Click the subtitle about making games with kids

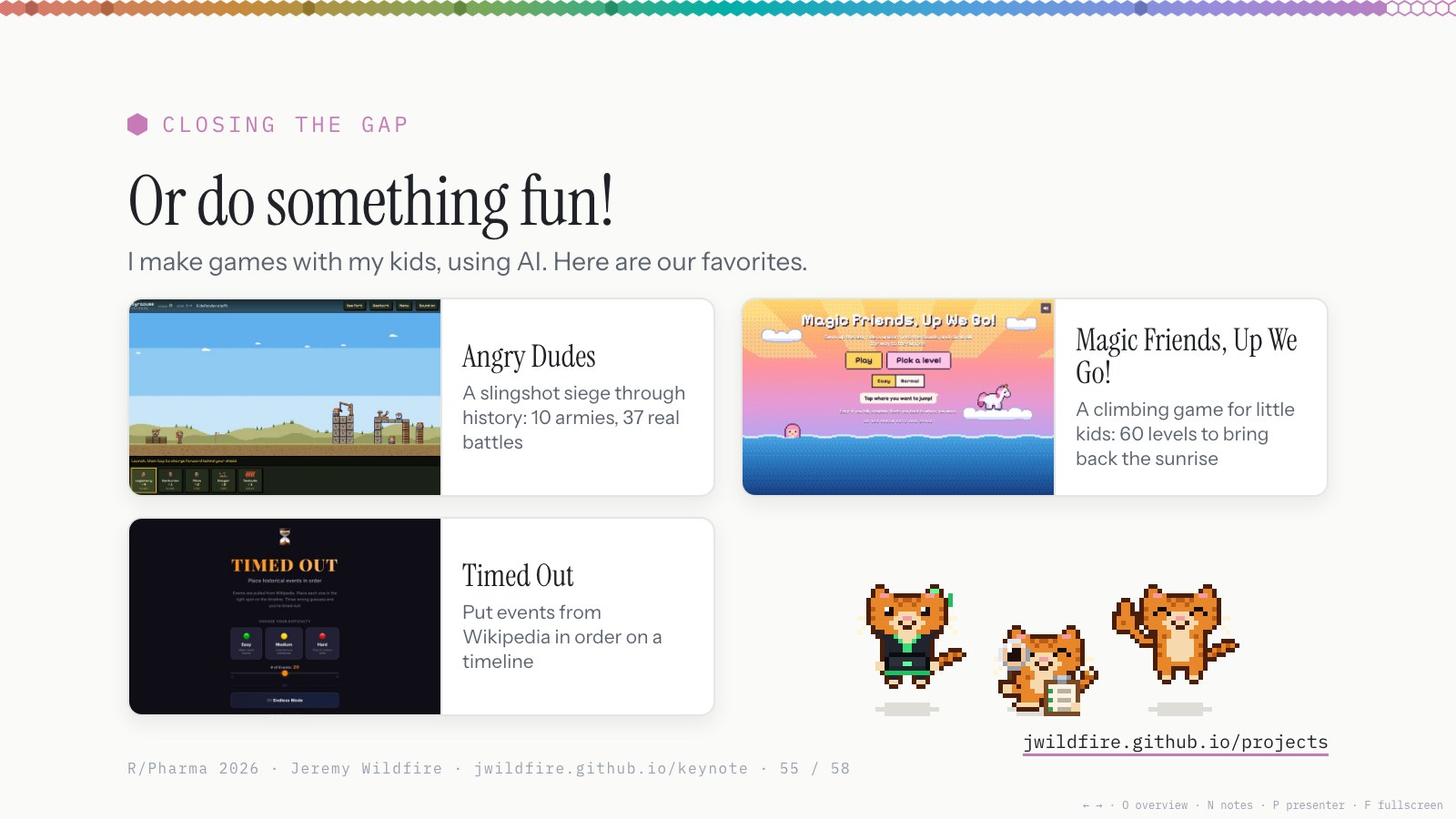click(x=467, y=262)
